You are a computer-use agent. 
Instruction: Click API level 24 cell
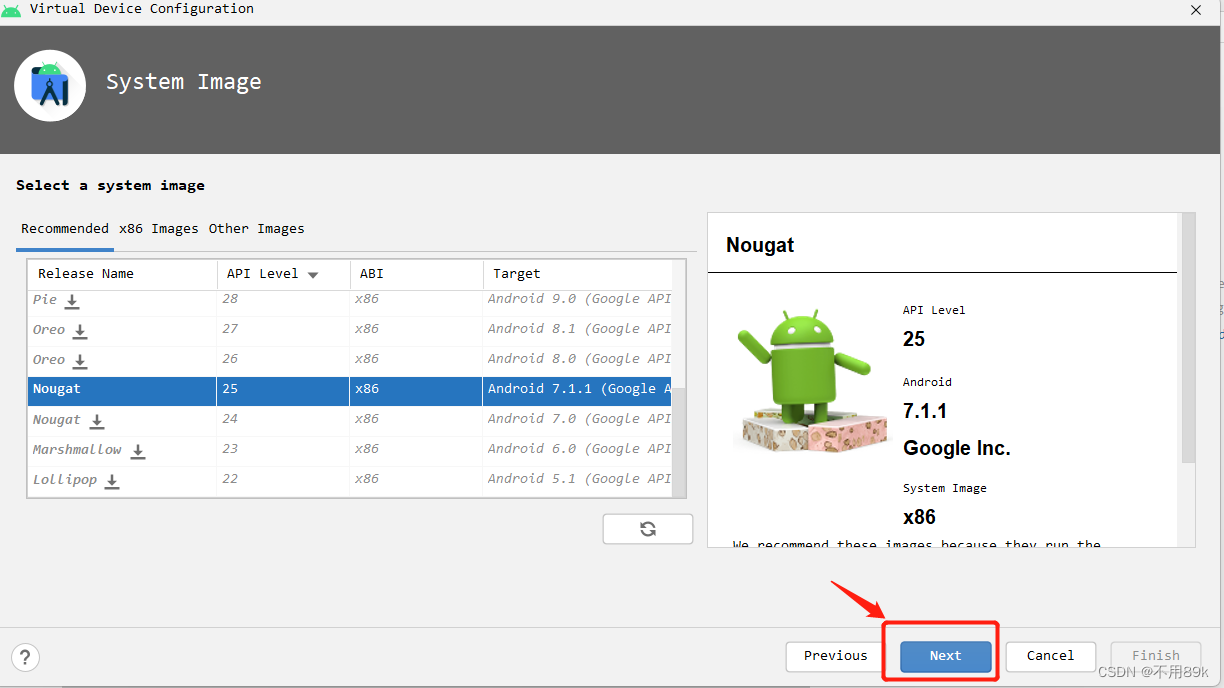tap(283, 421)
